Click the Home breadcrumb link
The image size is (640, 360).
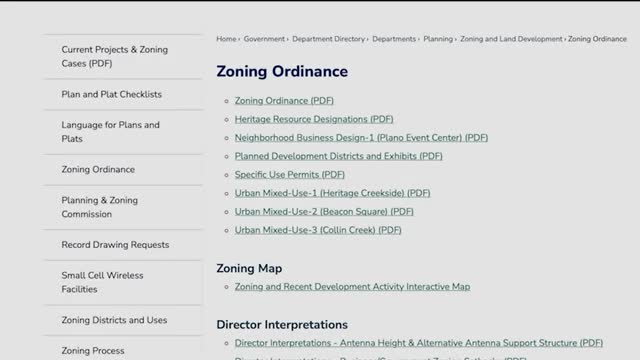click(x=226, y=39)
